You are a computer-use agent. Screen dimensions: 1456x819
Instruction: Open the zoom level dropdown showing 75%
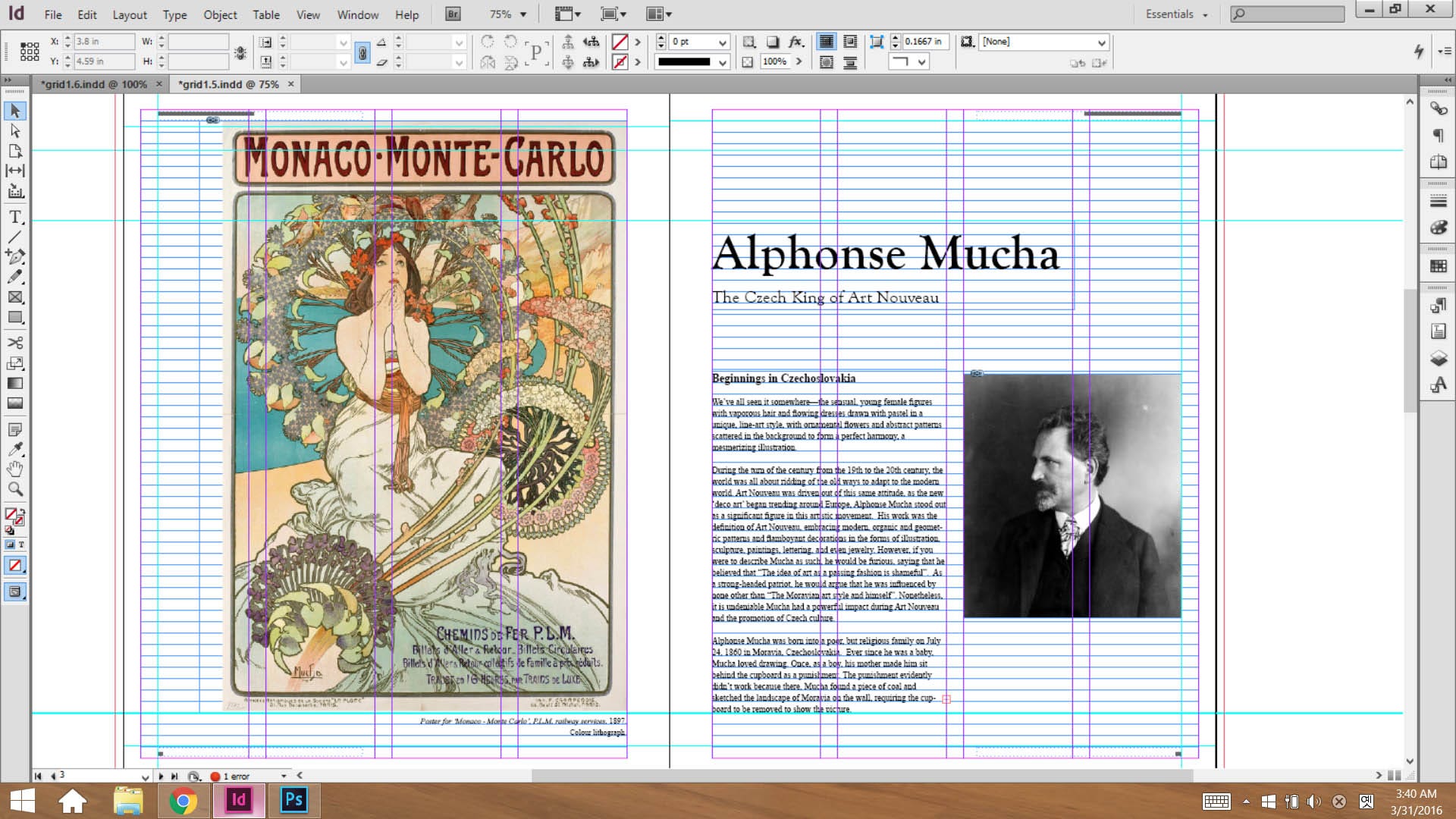coord(522,14)
